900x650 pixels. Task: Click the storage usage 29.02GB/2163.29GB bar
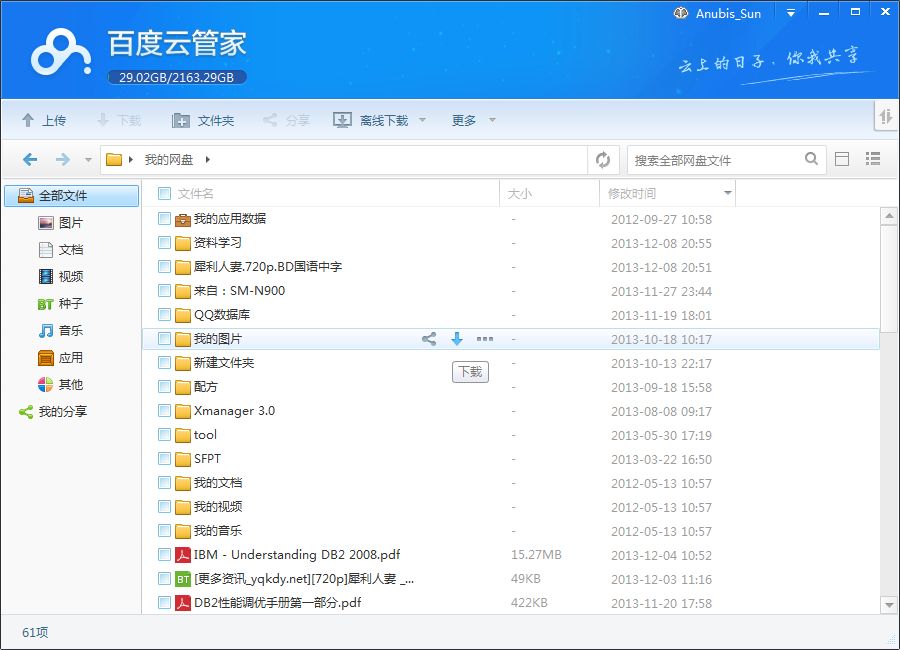[177, 77]
